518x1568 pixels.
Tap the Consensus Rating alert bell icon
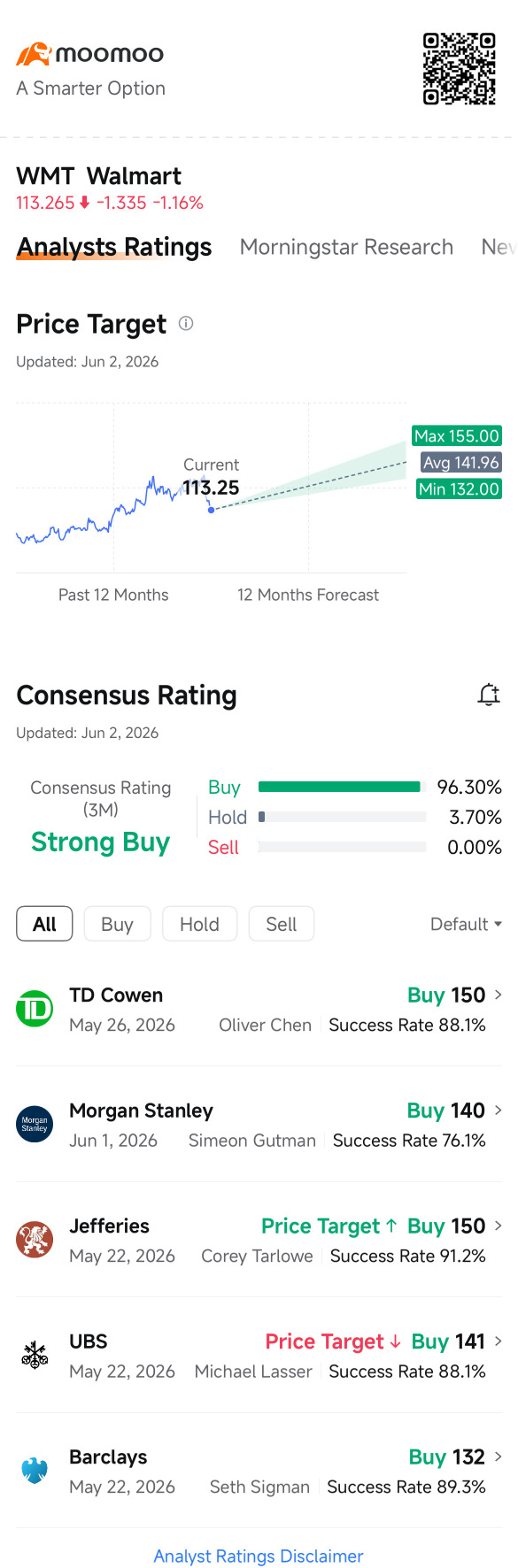click(489, 695)
